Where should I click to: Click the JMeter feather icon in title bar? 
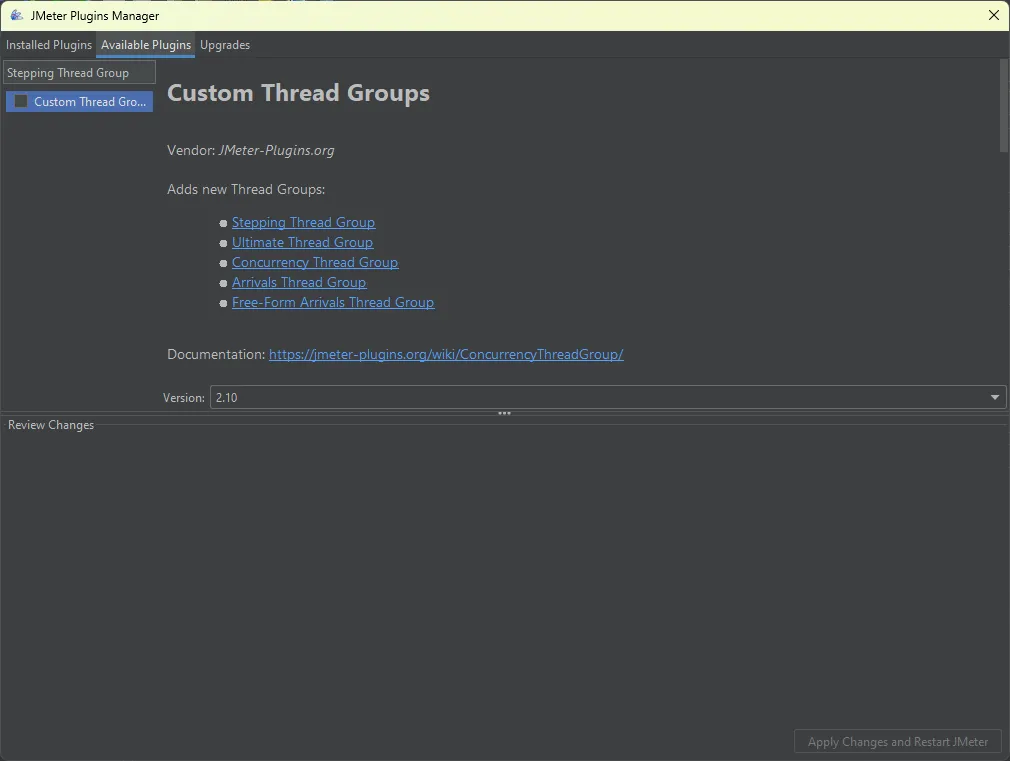point(16,15)
